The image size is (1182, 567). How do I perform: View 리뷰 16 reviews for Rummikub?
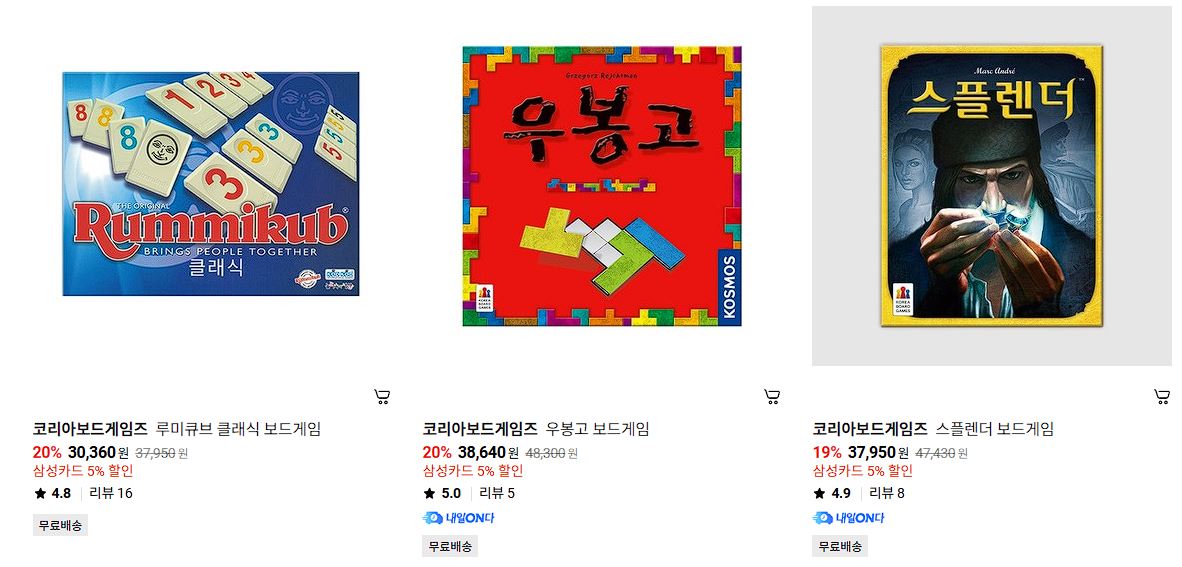pos(111,494)
